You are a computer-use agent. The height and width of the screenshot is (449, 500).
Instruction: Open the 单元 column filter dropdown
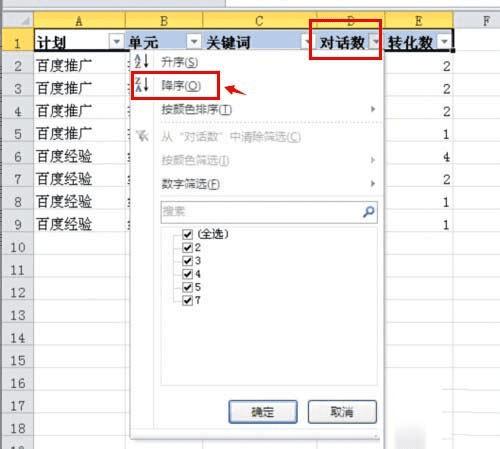[x=194, y=42]
